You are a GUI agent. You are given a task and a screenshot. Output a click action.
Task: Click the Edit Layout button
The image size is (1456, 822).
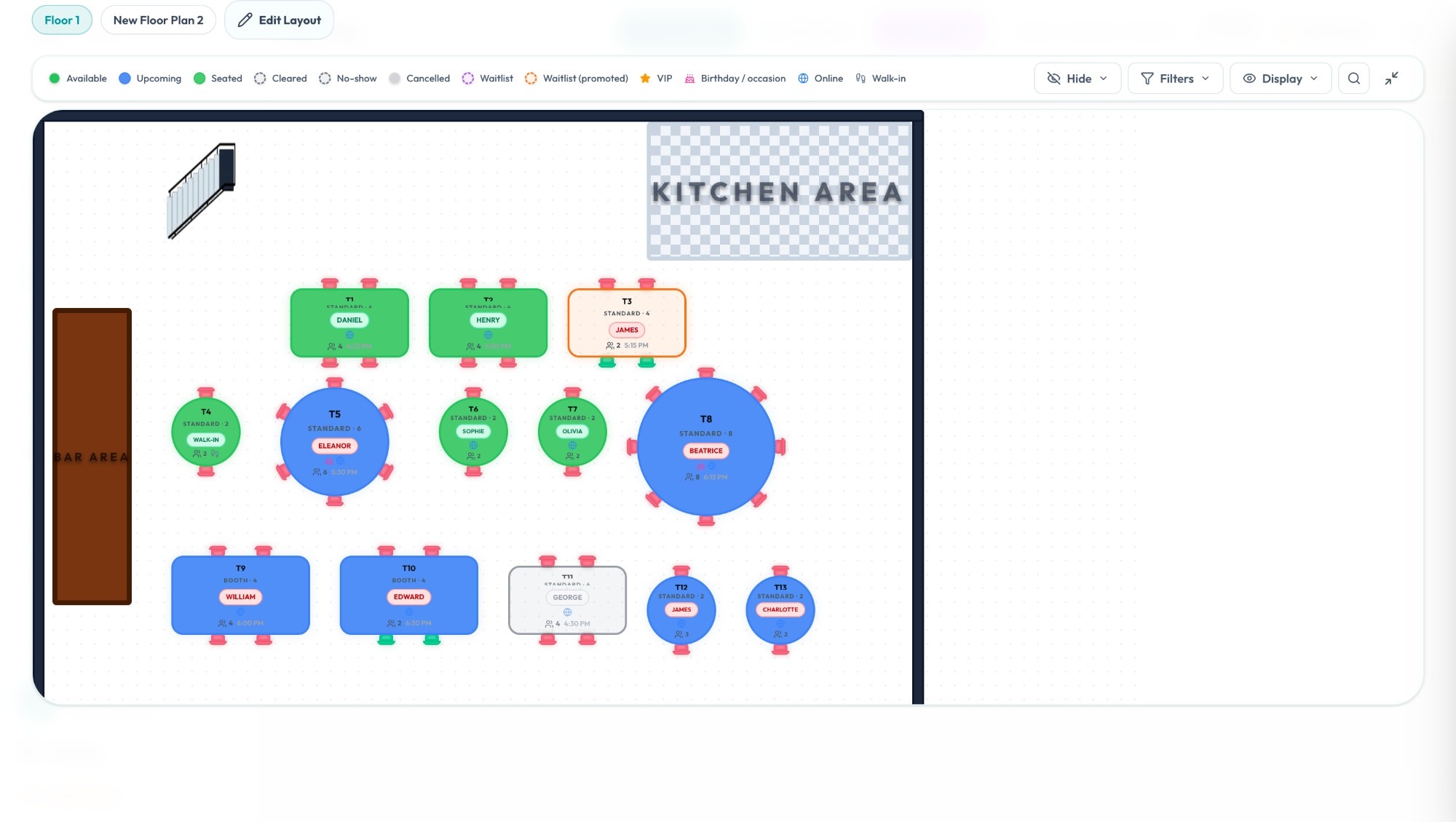click(279, 20)
